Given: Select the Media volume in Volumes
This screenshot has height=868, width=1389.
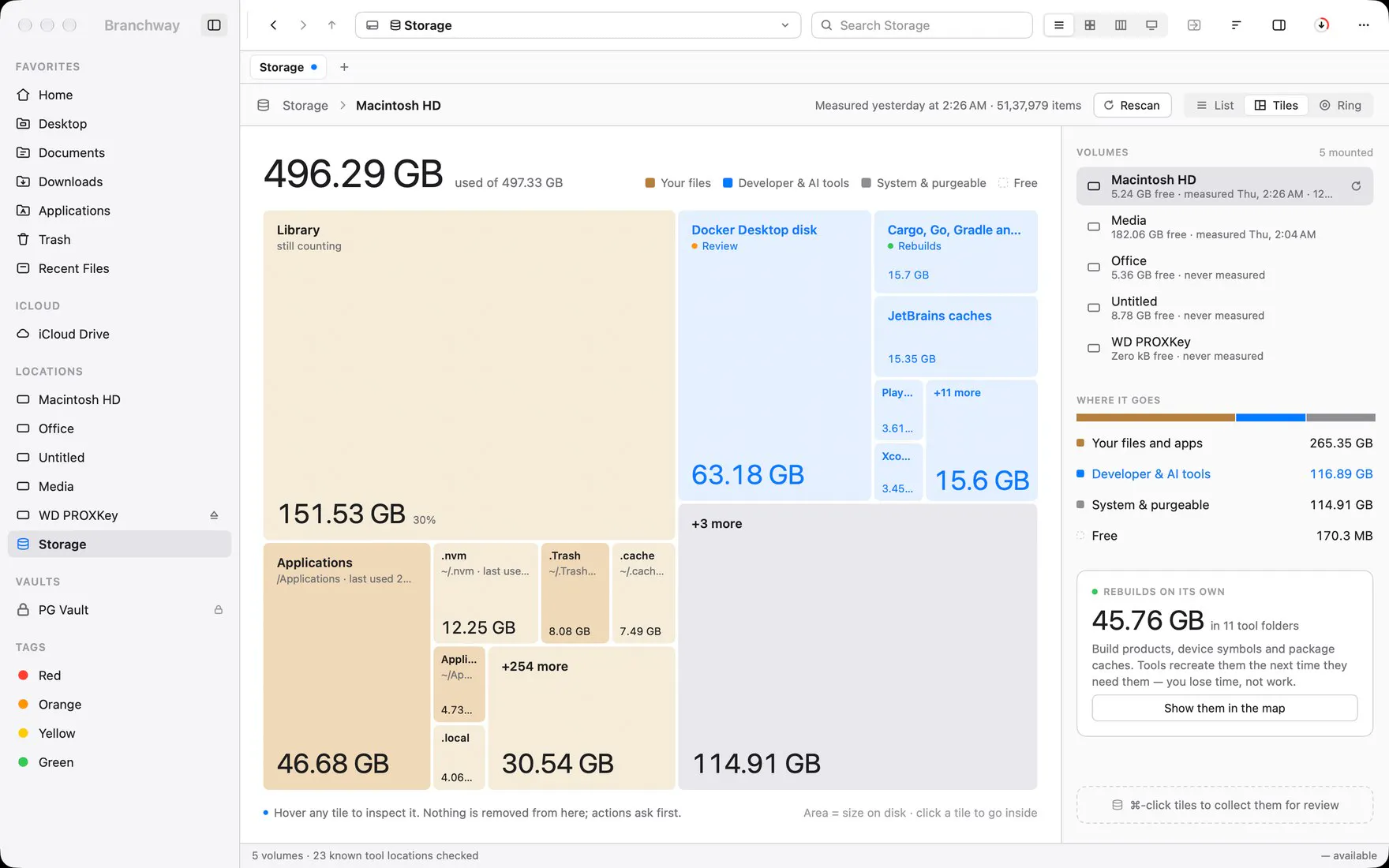Looking at the screenshot, I should point(1224,227).
